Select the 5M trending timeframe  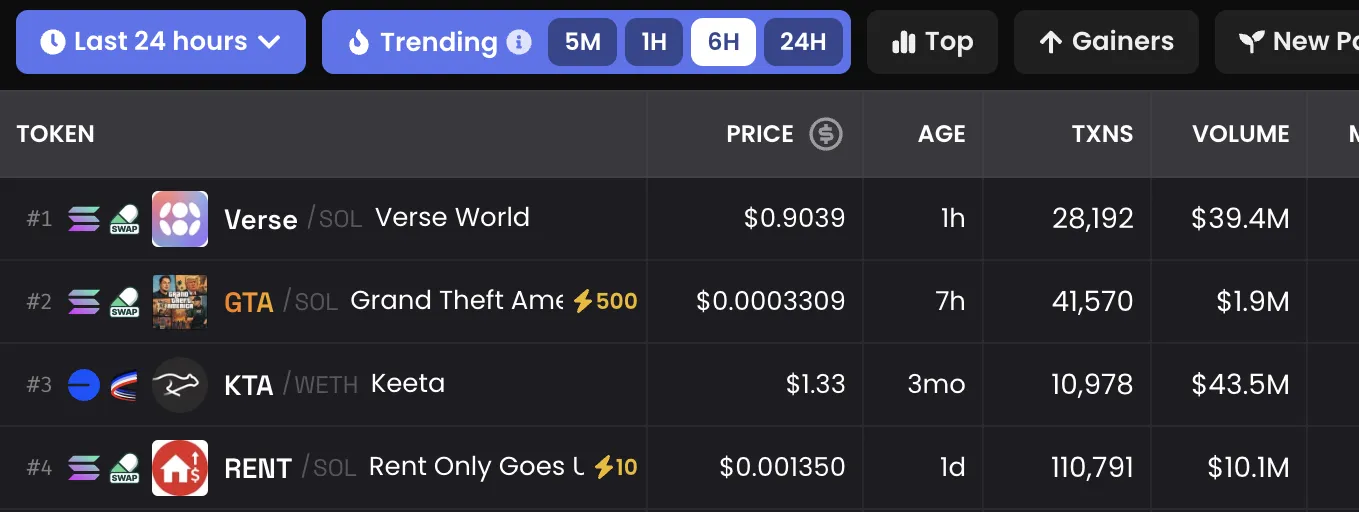(582, 42)
